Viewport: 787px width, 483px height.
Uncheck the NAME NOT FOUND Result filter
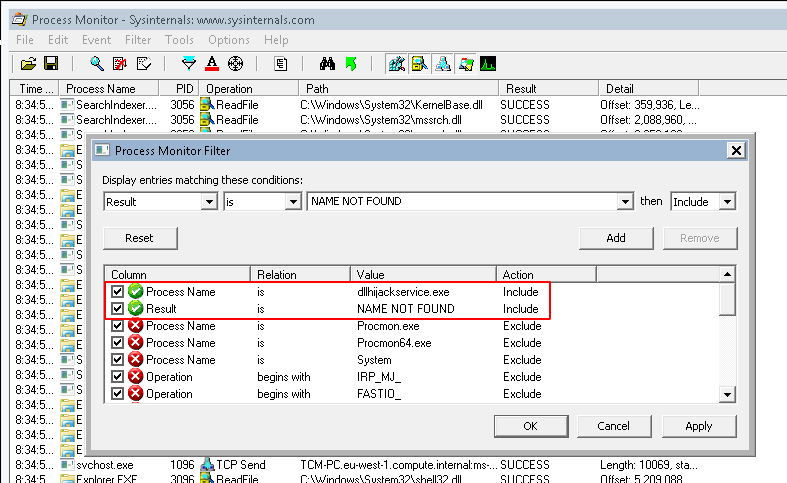click(118, 309)
